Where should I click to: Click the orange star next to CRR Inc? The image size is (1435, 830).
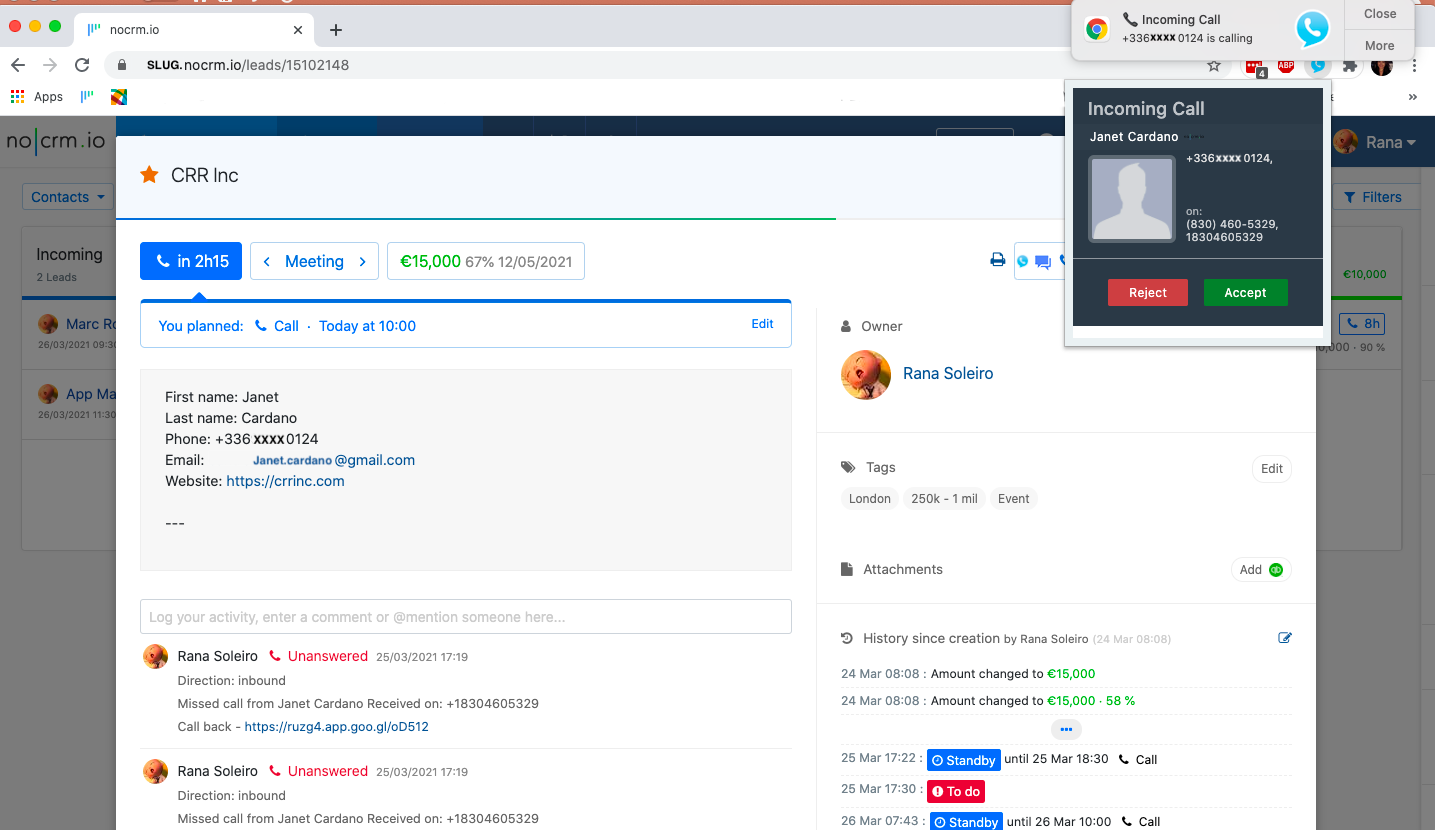[149, 174]
